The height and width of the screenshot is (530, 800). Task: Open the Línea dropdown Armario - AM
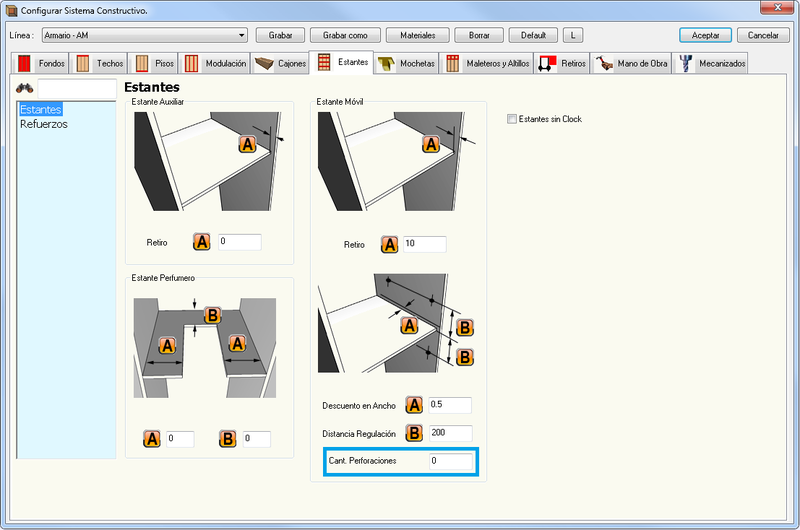click(x=145, y=35)
